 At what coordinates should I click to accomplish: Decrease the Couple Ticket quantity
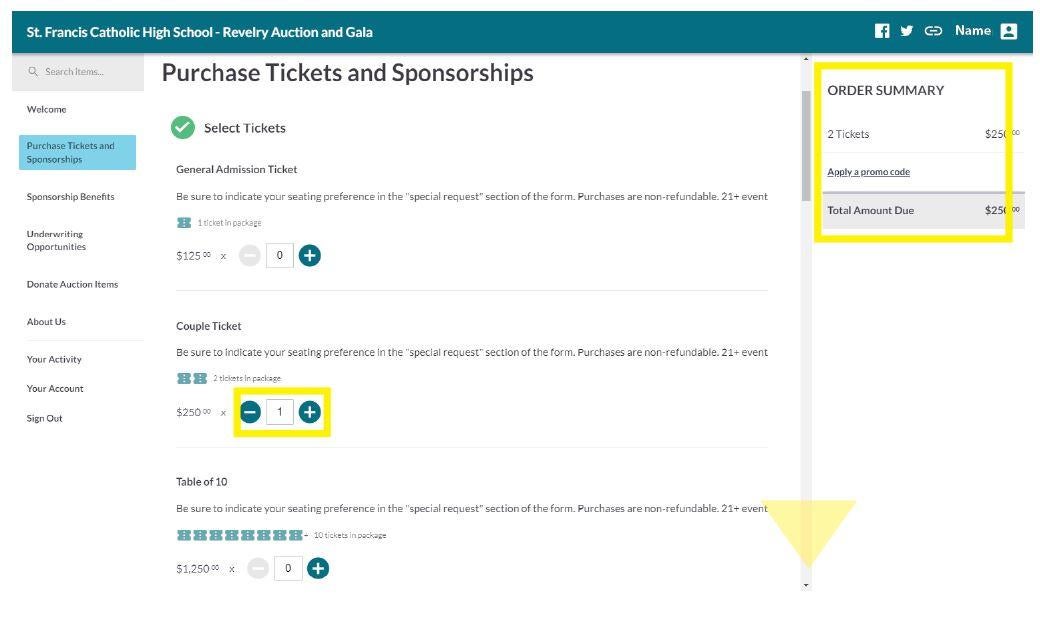pos(250,412)
